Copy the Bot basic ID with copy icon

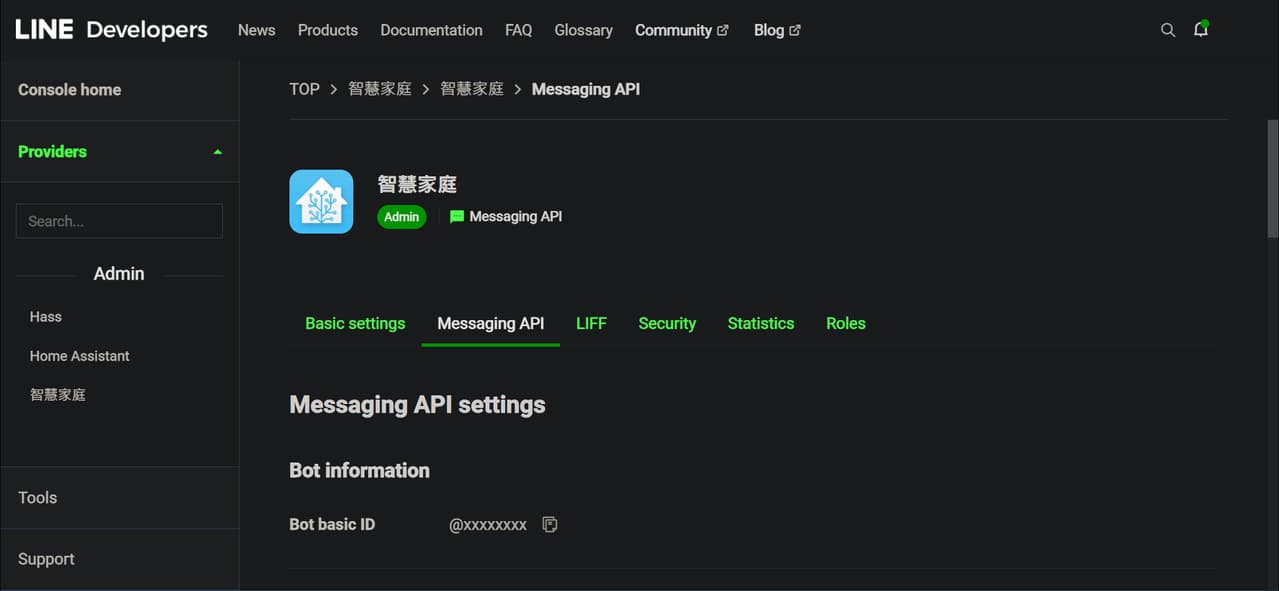click(549, 524)
